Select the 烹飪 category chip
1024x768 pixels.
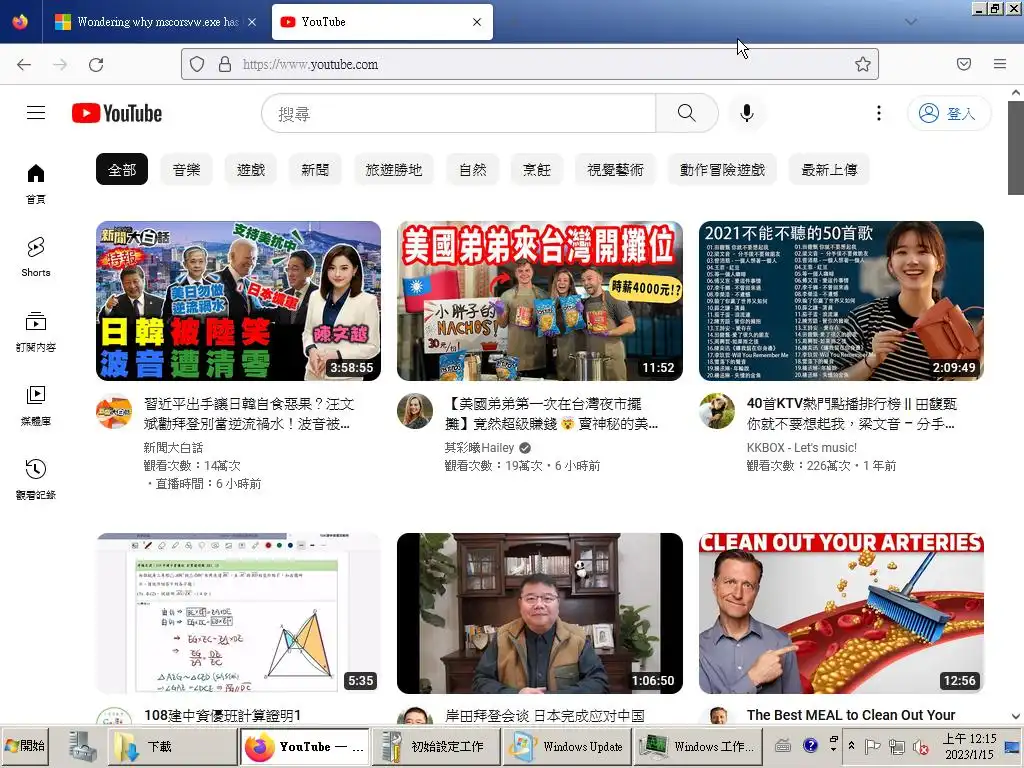pos(537,170)
